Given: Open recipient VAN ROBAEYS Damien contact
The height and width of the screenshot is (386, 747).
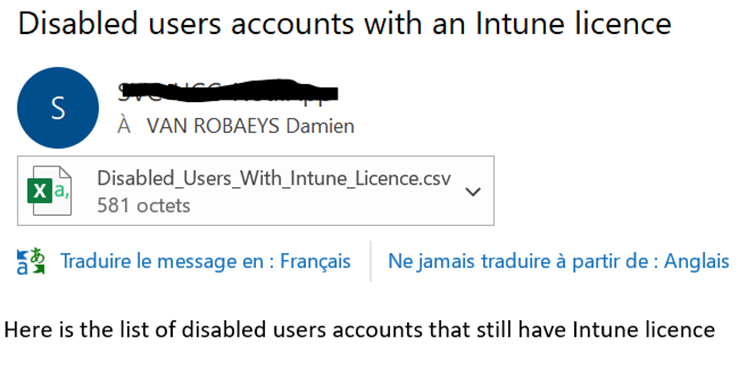Looking at the screenshot, I should (x=250, y=126).
